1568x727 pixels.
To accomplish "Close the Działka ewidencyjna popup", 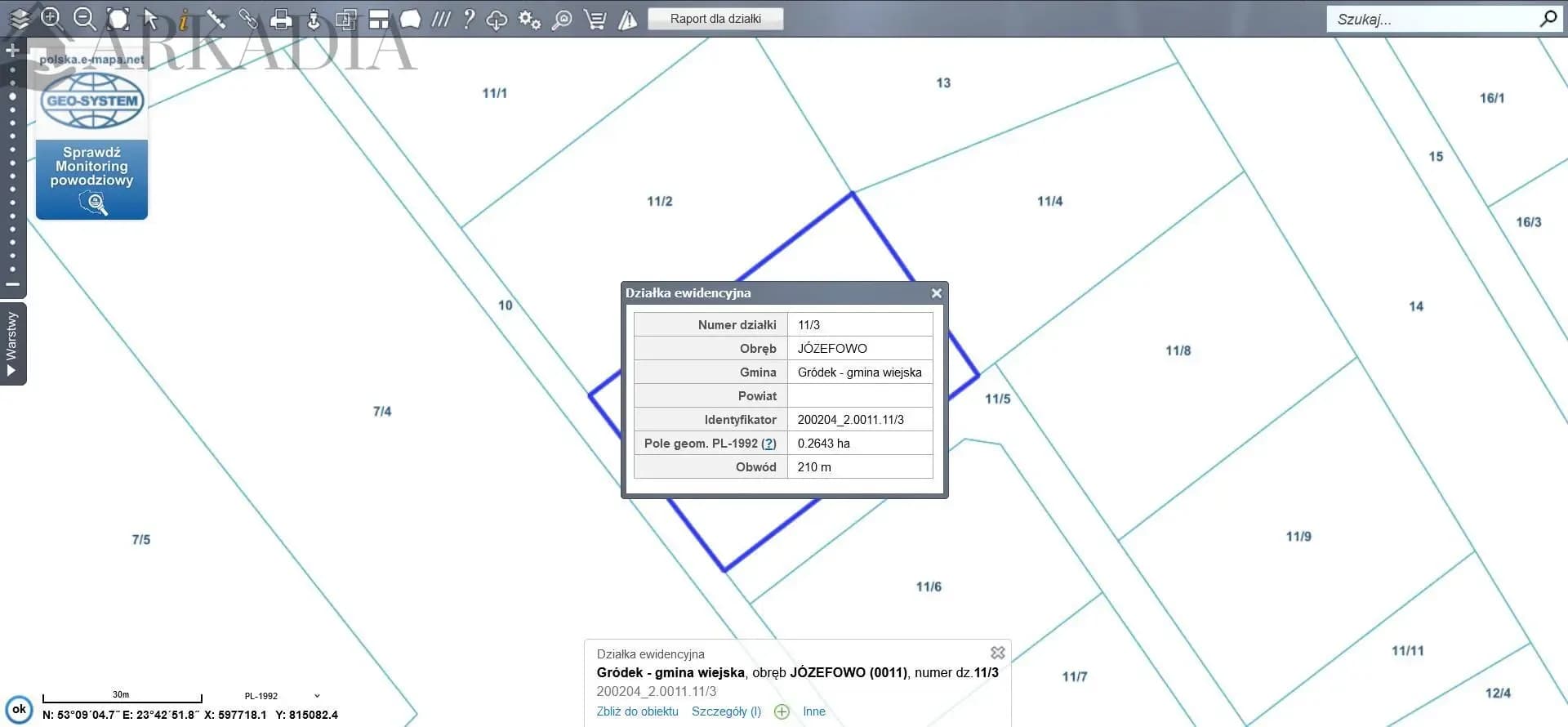I will [937, 292].
